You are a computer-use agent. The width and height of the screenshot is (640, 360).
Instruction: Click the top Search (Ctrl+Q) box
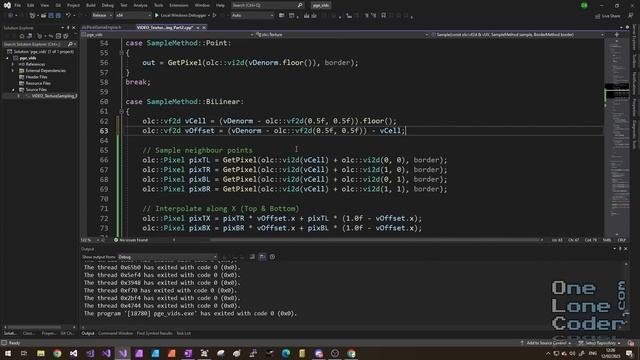tap(267, 5)
